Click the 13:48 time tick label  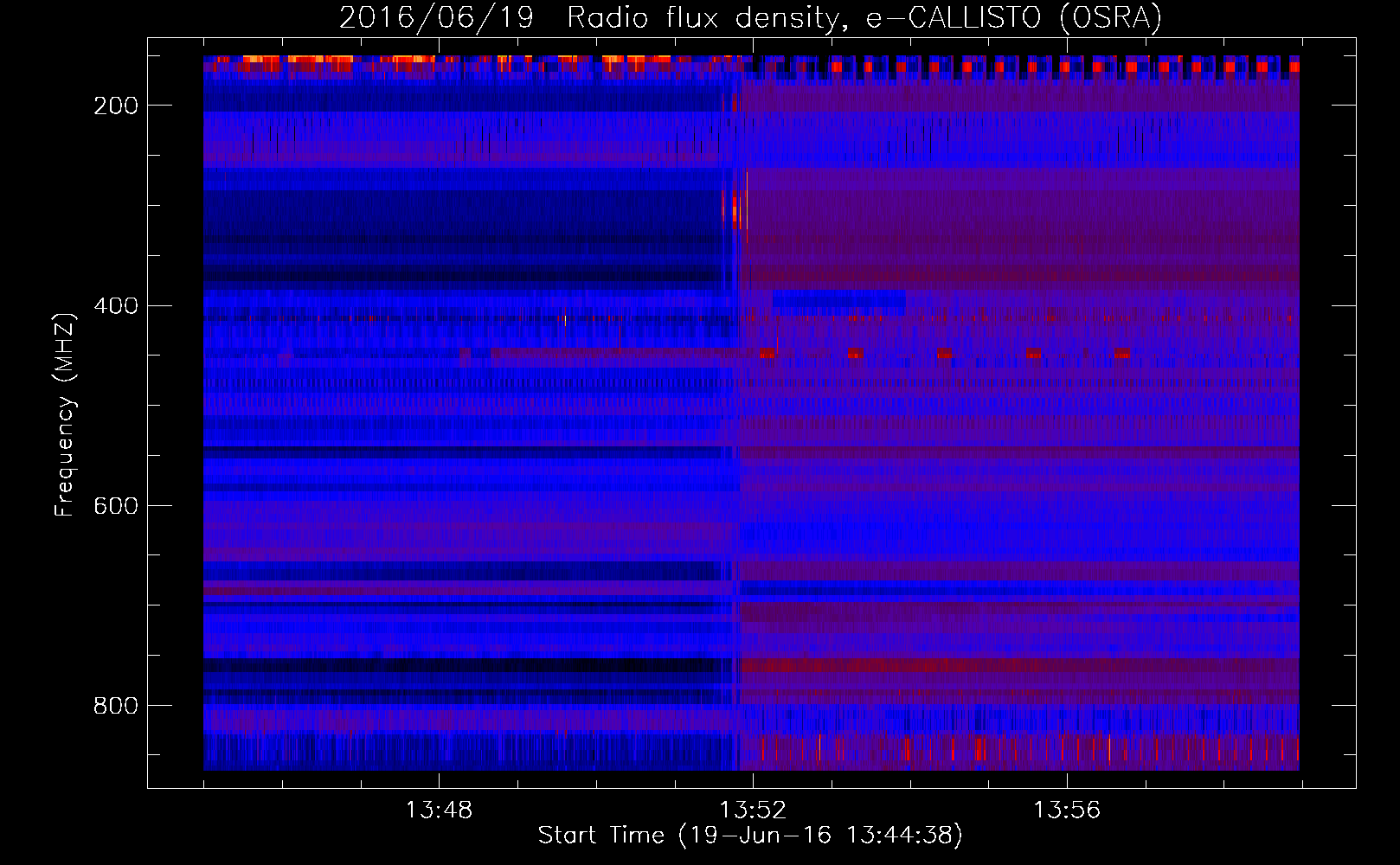(x=439, y=810)
